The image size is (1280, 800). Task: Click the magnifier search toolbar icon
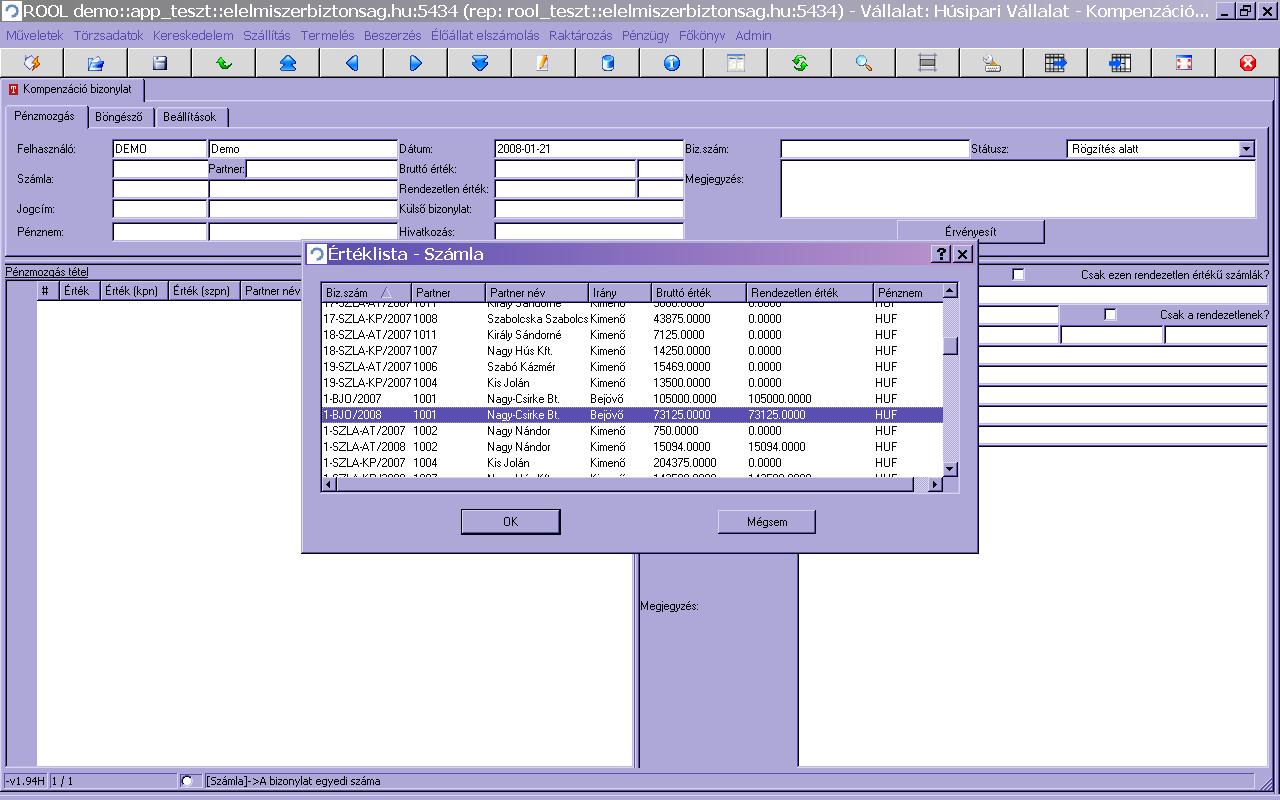864,63
